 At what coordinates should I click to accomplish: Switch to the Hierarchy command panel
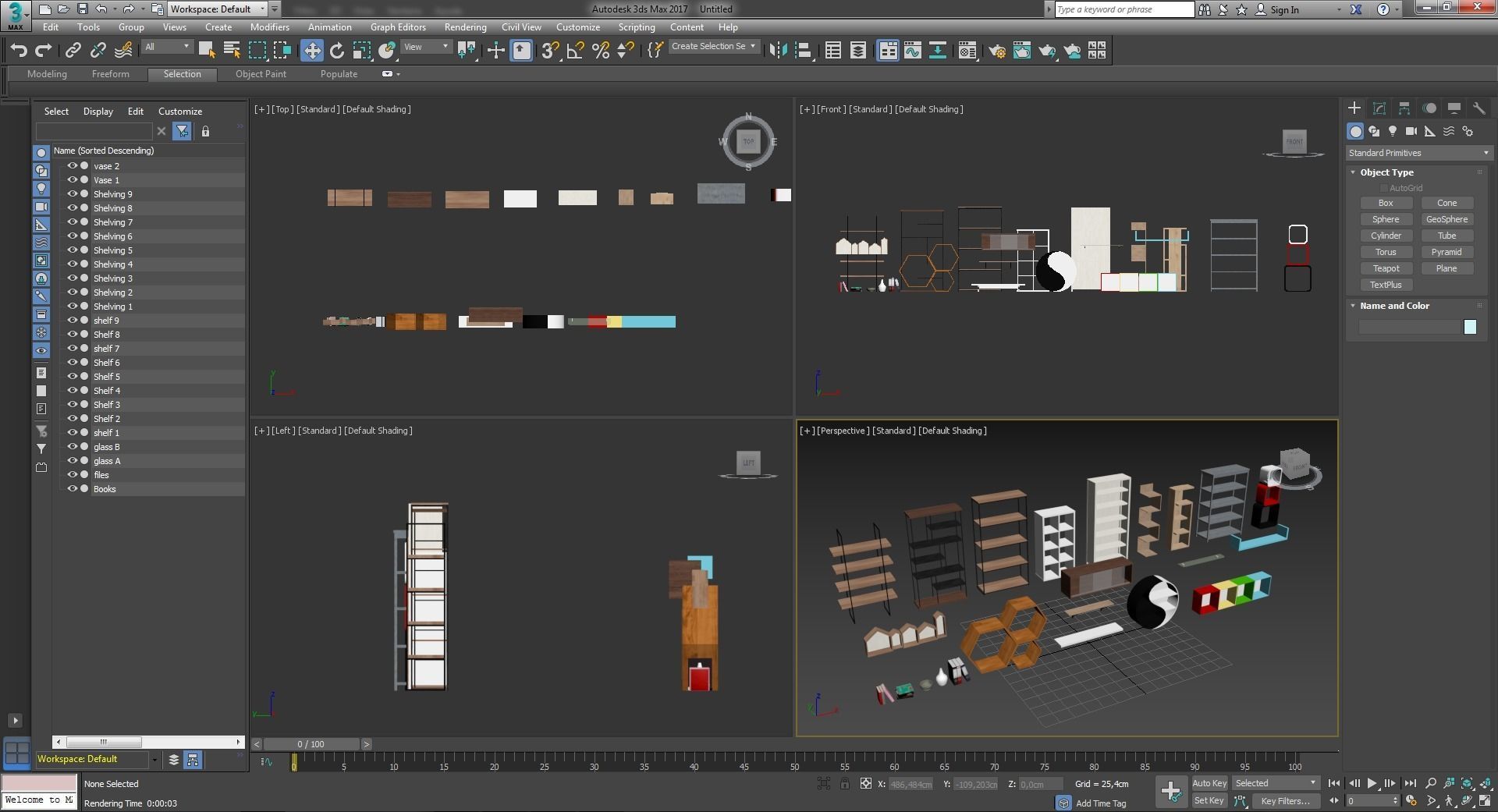pos(1404,108)
